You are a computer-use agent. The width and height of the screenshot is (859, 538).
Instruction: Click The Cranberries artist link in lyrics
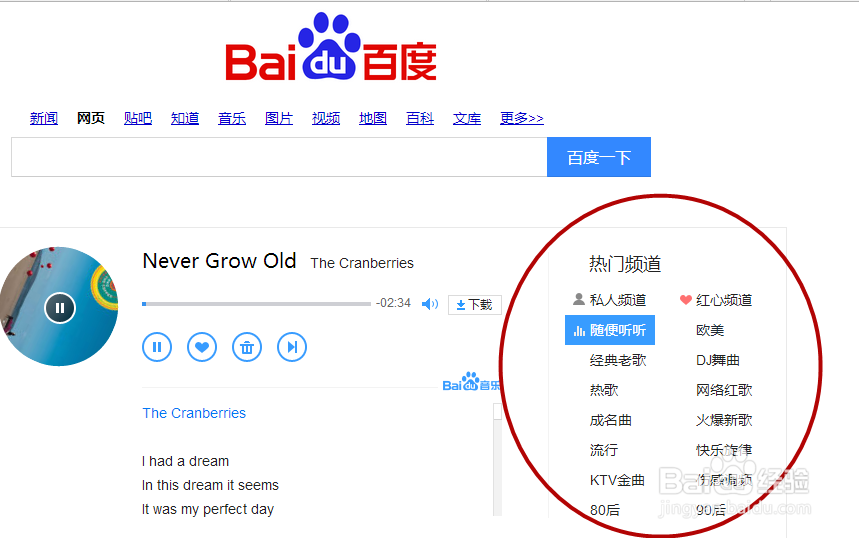tap(194, 413)
